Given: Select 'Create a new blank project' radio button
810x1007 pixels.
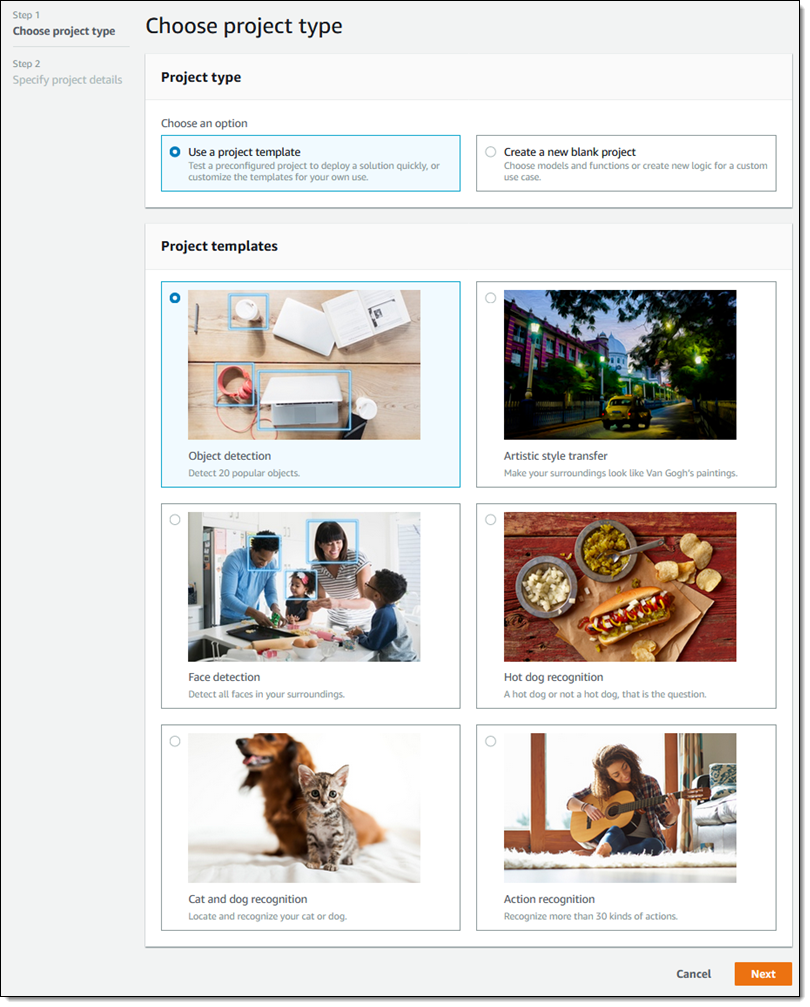Looking at the screenshot, I should (491, 152).
